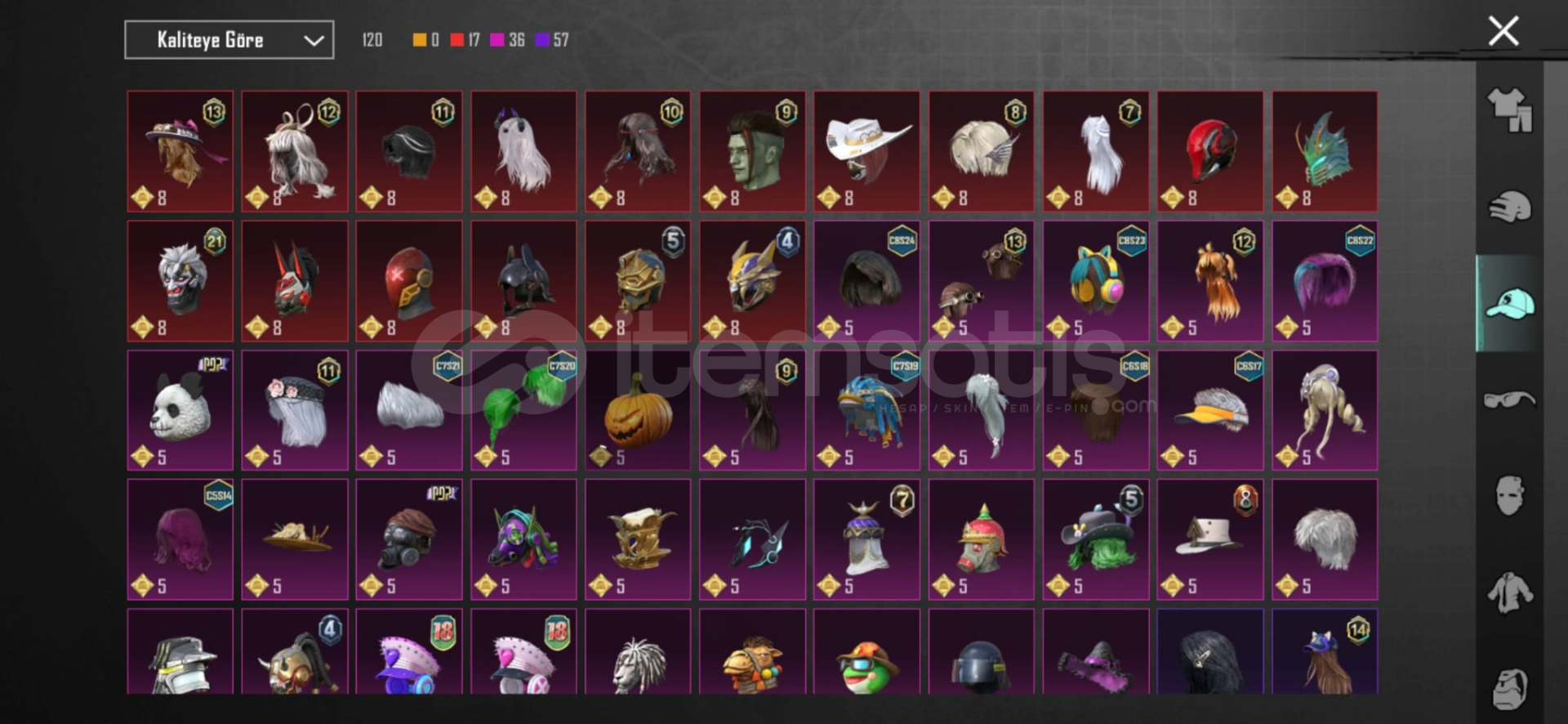Pick the green pigtails hair item

tap(523, 410)
